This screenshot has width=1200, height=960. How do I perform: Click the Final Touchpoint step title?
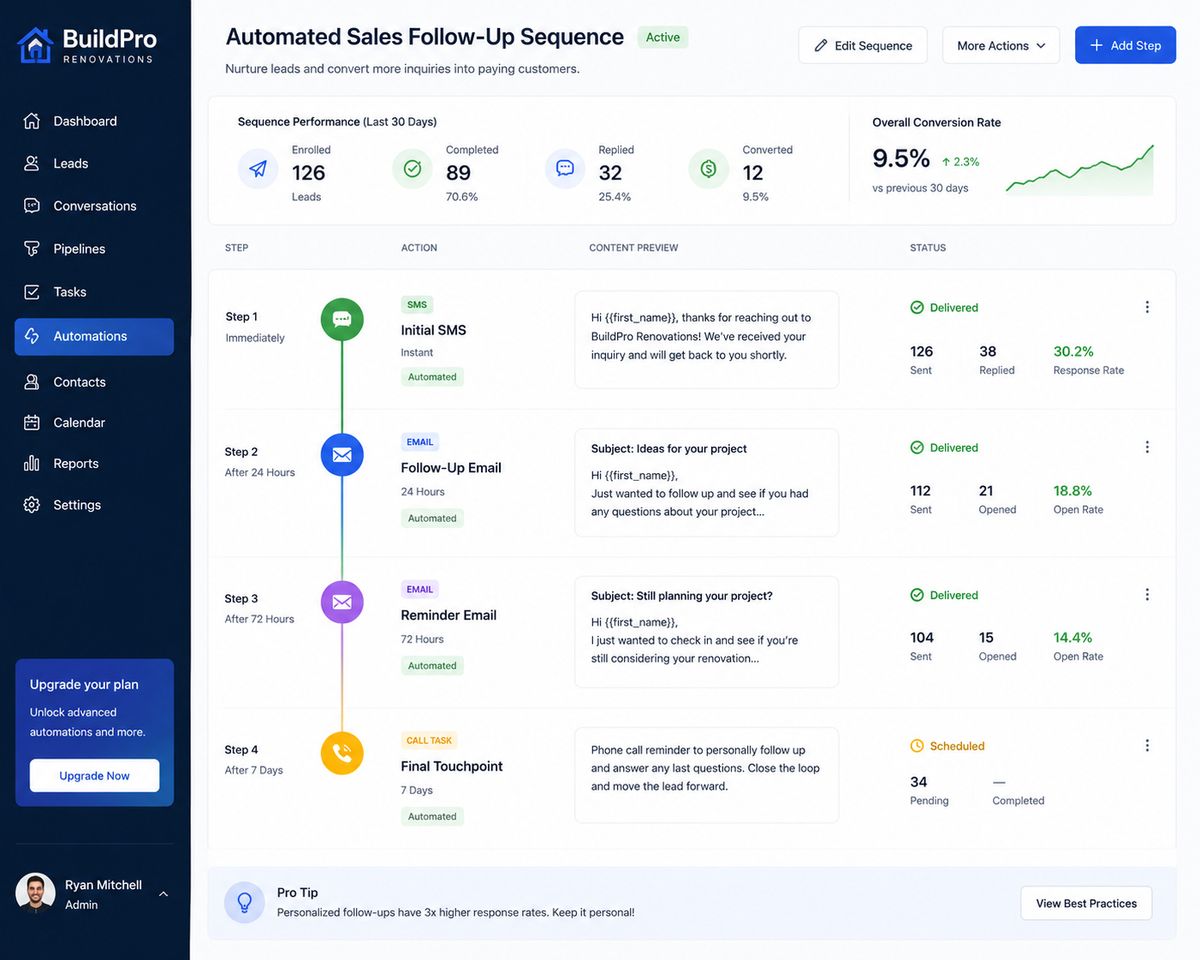click(452, 766)
